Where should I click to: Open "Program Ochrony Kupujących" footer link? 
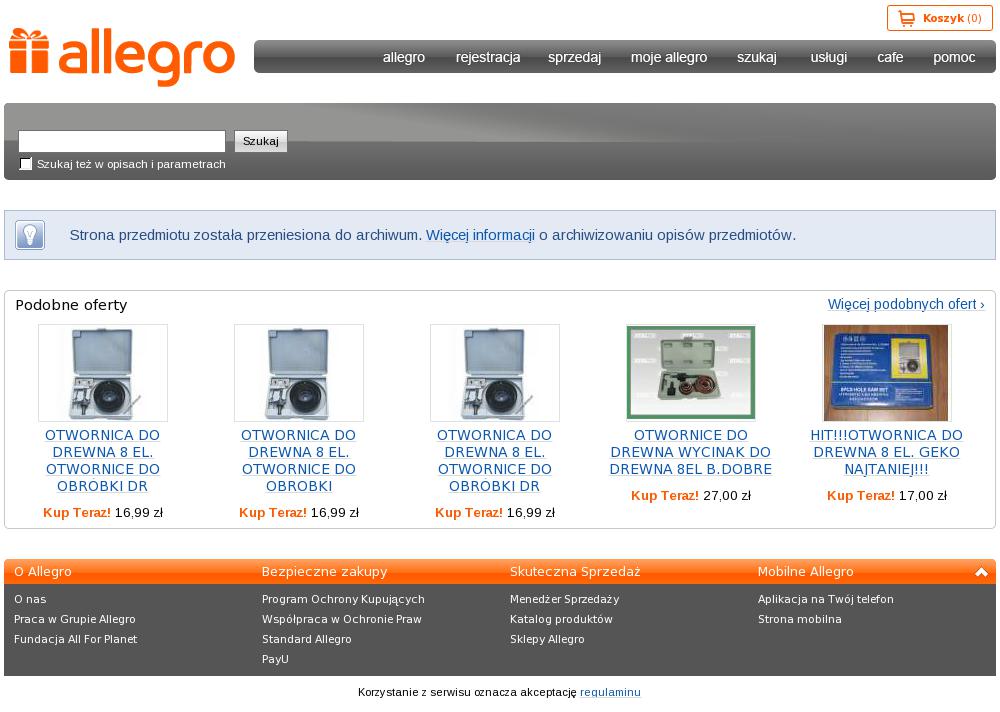(x=343, y=599)
